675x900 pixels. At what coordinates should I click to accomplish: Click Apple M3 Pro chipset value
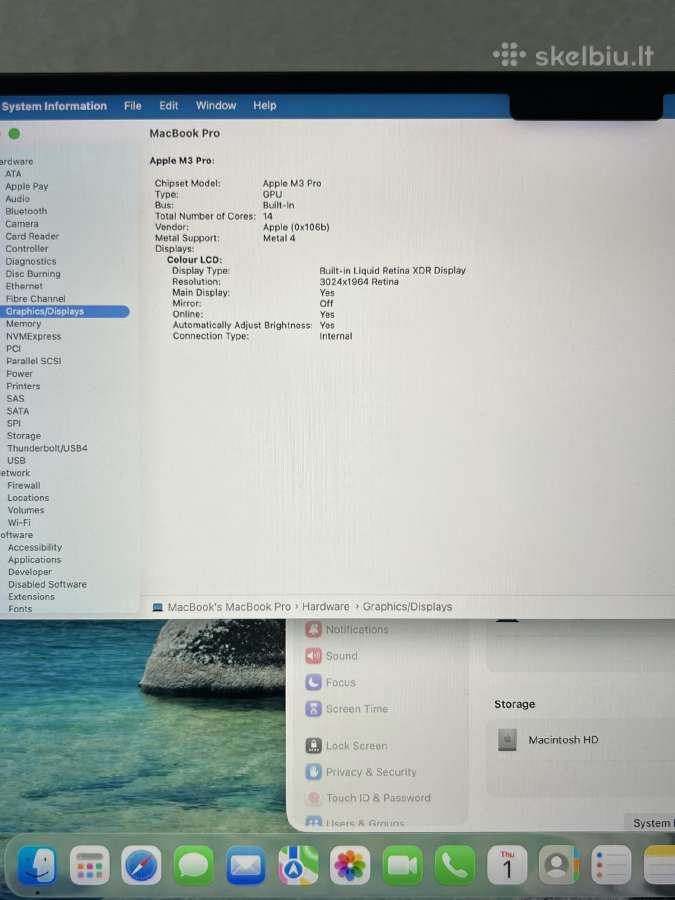(292, 183)
